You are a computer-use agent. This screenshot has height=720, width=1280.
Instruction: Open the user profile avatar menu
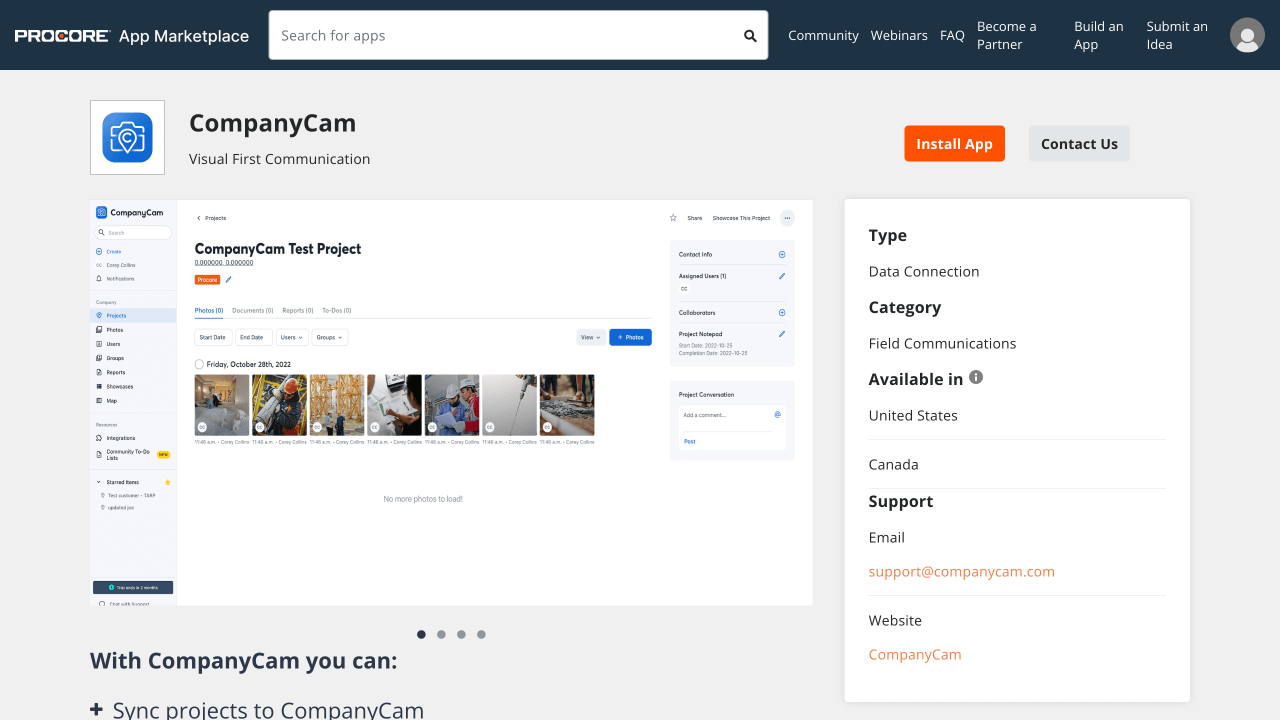click(1247, 35)
